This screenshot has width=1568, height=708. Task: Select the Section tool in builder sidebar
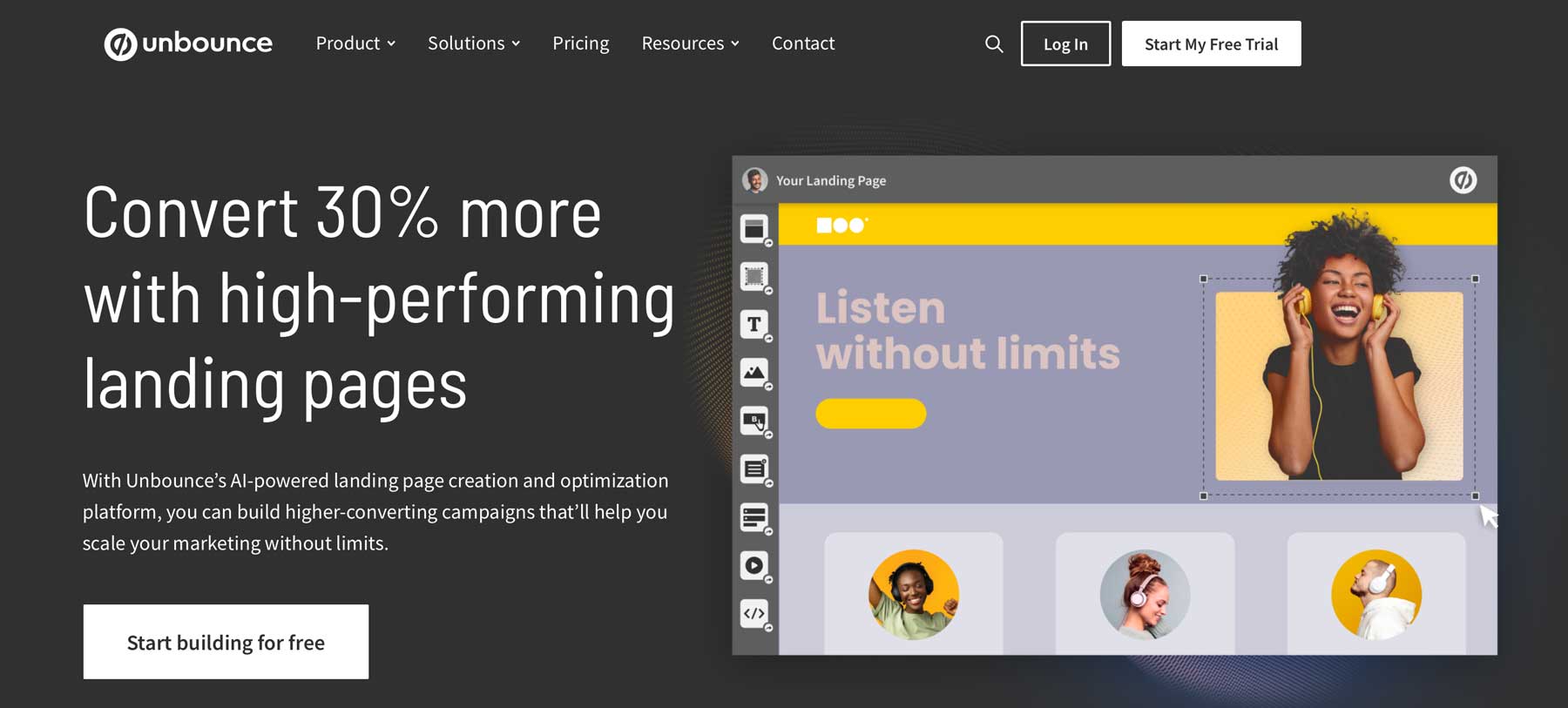click(754, 229)
